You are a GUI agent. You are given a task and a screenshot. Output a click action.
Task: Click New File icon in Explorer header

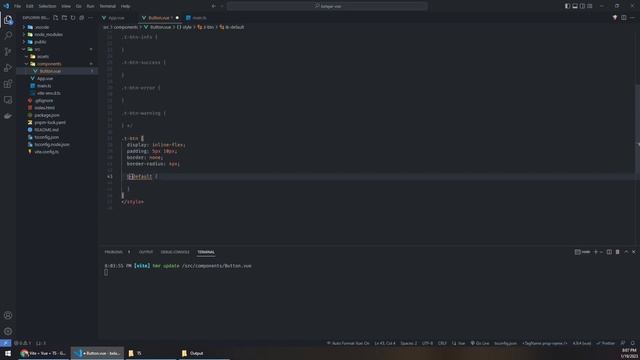tap(56, 18)
